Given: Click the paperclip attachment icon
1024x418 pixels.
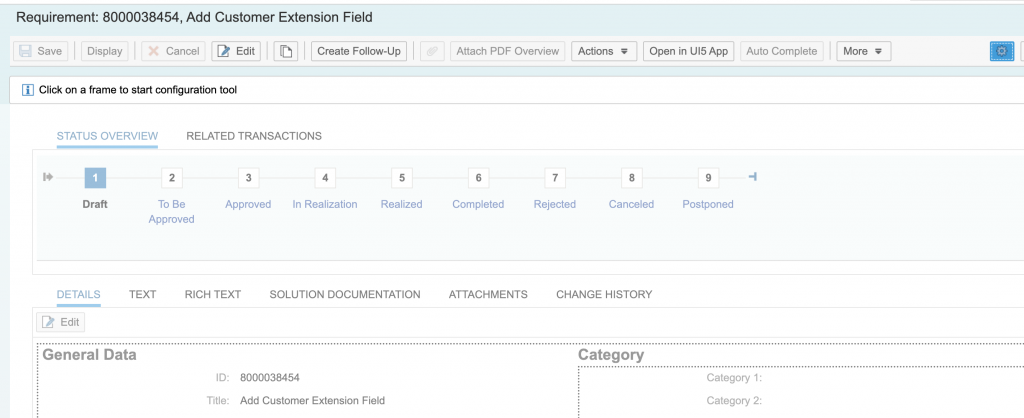Looking at the screenshot, I should (x=432, y=51).
